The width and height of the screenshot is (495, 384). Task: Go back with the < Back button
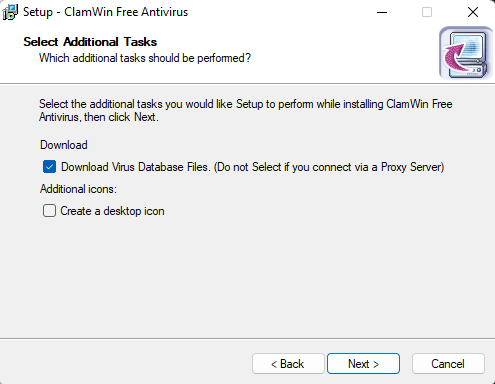point(288,364)
